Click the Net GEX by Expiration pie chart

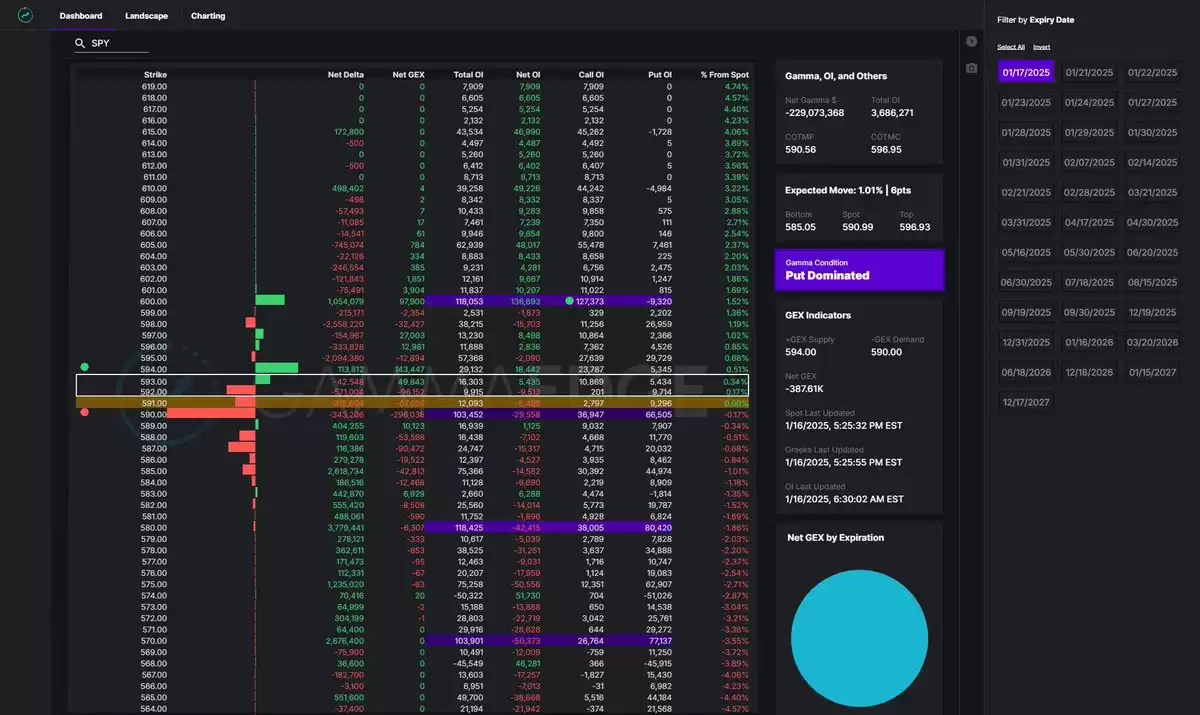(x=859, y=640)
